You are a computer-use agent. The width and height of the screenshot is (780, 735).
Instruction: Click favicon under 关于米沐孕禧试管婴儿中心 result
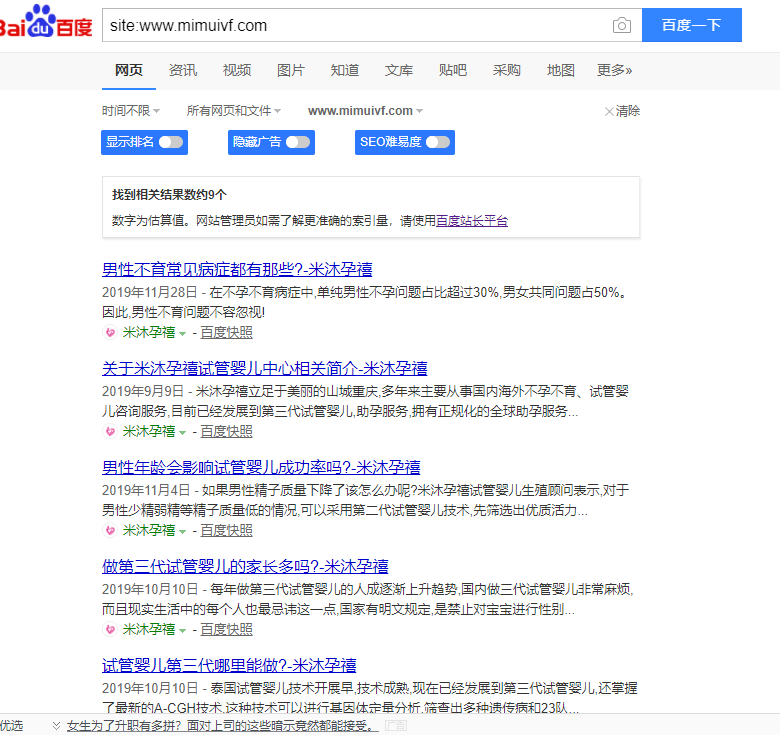coord(110,431)
